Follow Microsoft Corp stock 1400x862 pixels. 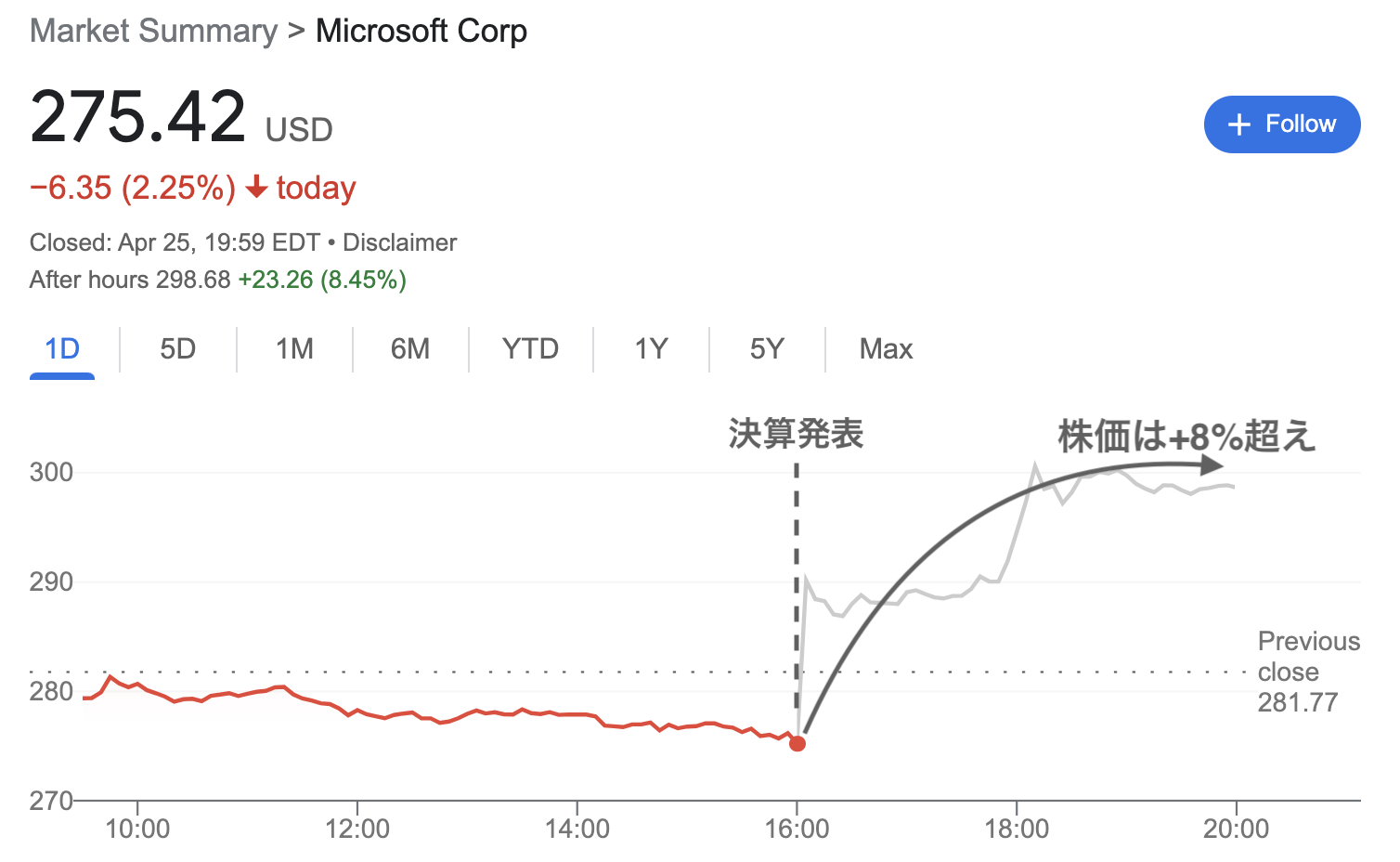point(1282,124)
